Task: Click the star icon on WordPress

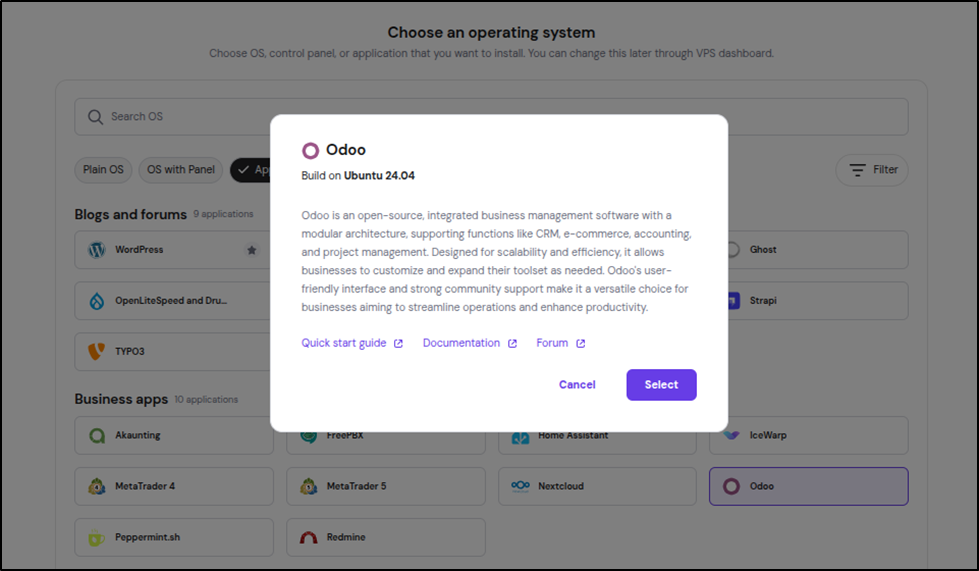Action: point(252,250)
